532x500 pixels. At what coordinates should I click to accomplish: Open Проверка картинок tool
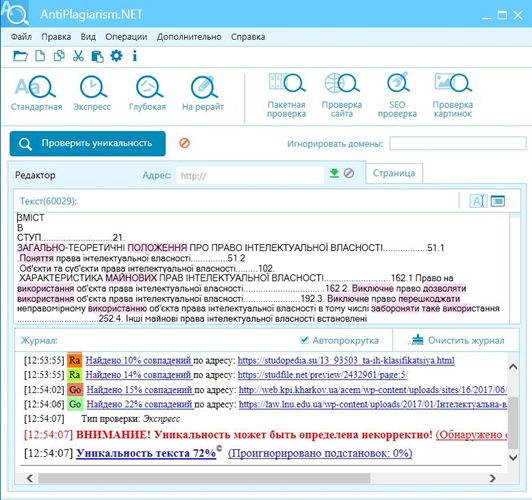pos(453,95)
